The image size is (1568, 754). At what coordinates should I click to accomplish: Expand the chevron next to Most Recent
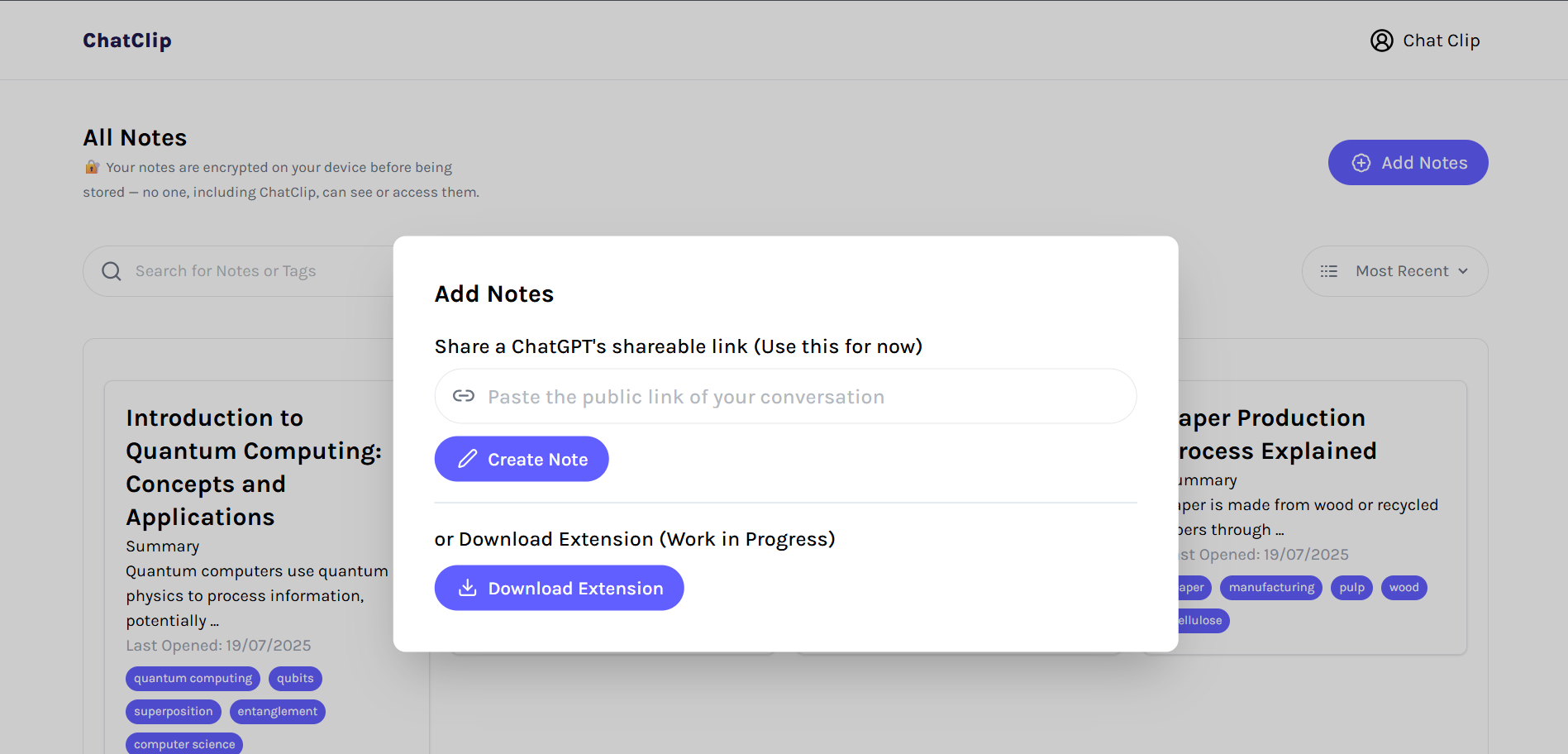coord(1463,271)
